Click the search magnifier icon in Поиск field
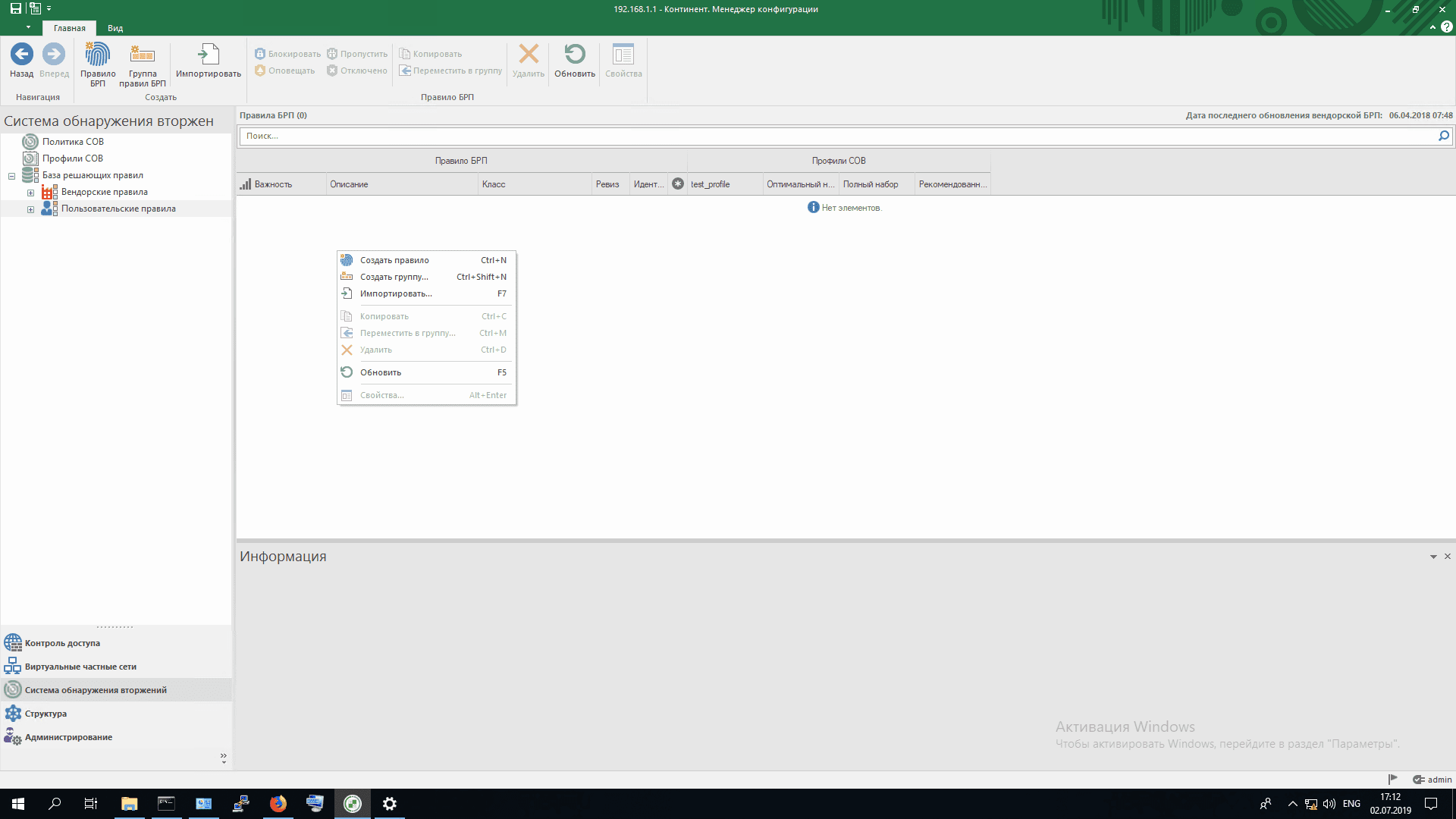The width and height of the screenshot is (1456, 819). [x=1443, y=136]
